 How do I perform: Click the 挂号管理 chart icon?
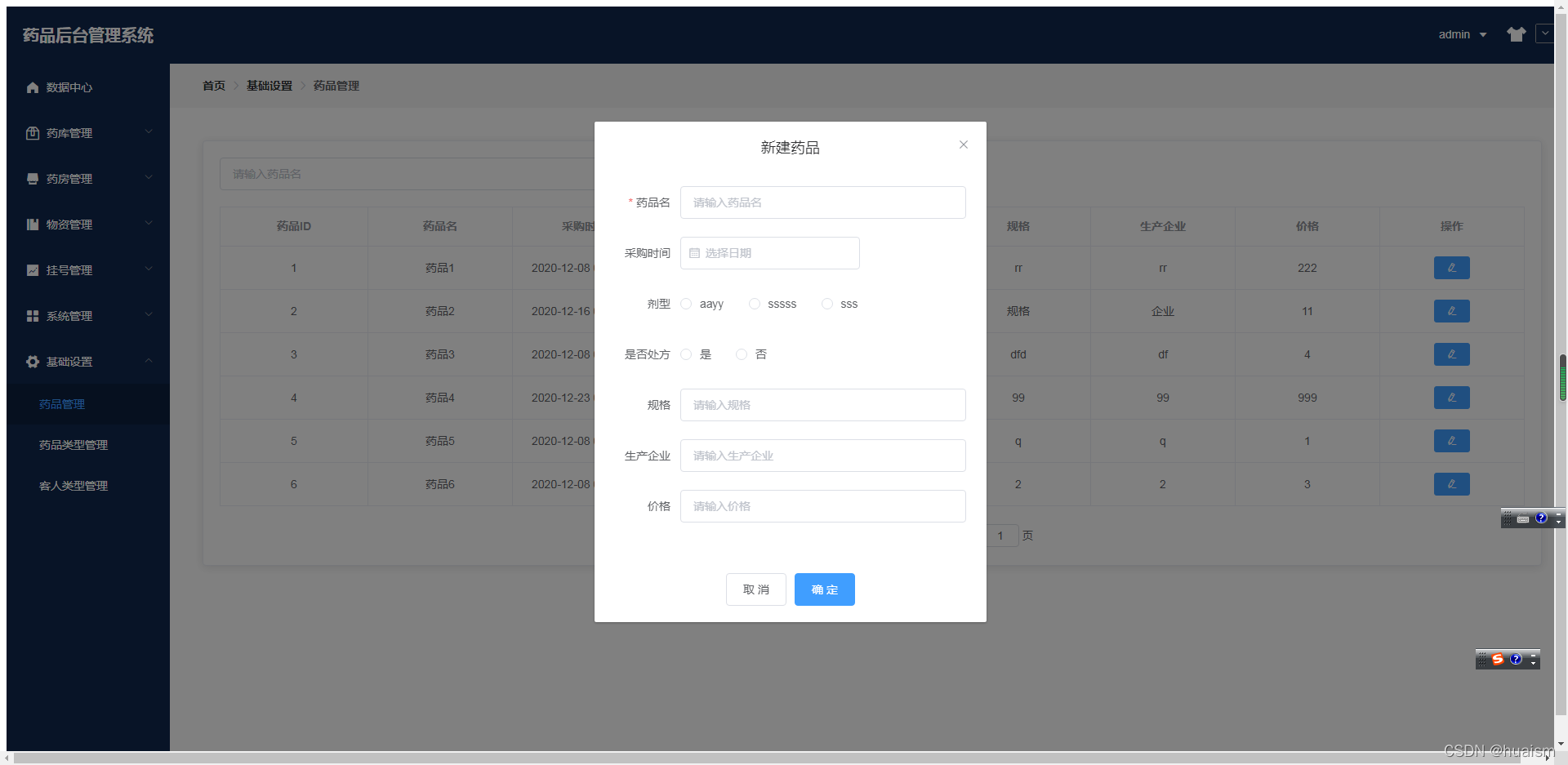tap(33, 270)
